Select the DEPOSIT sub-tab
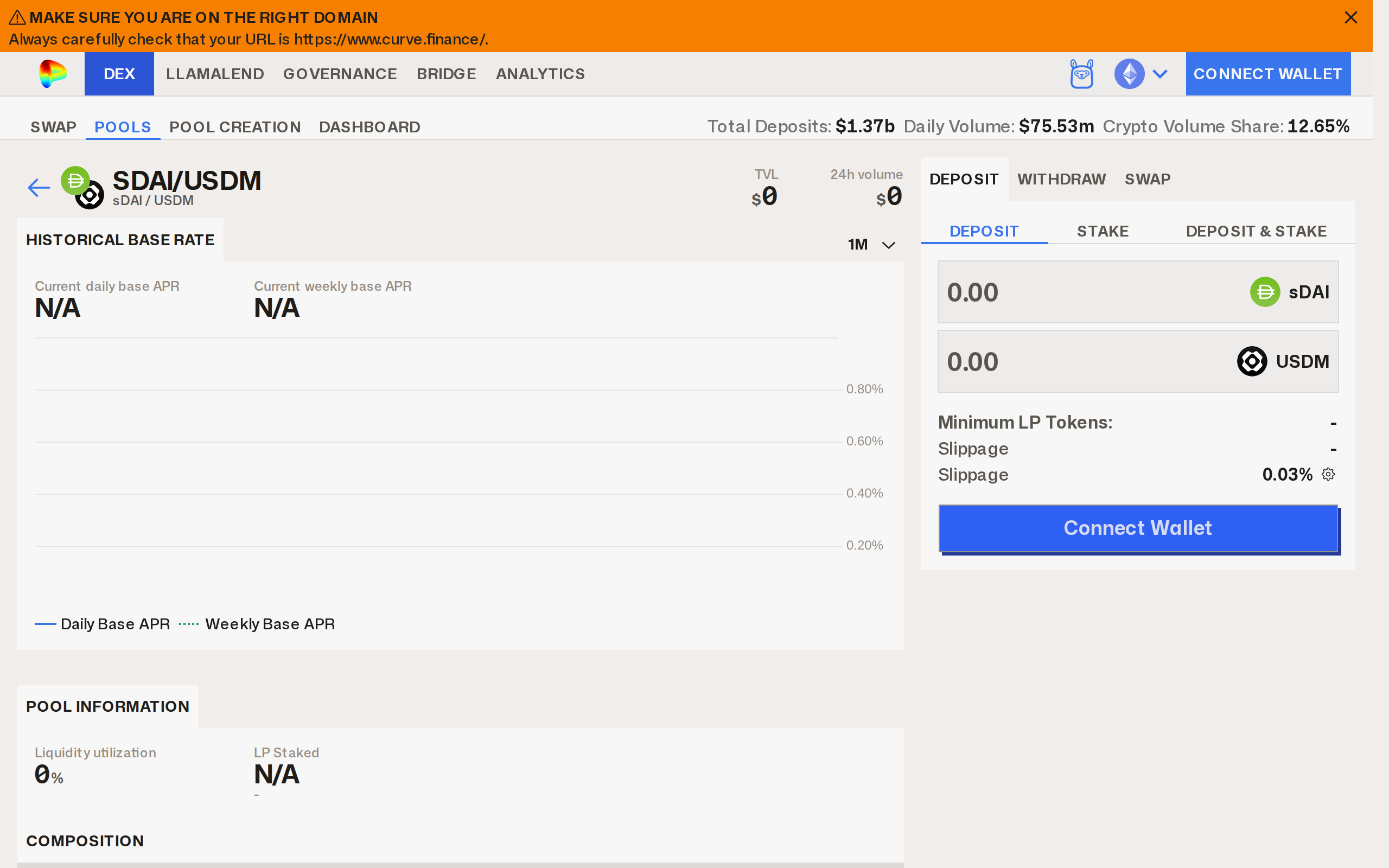1389x868 pixels. click(x=984, y=231)
